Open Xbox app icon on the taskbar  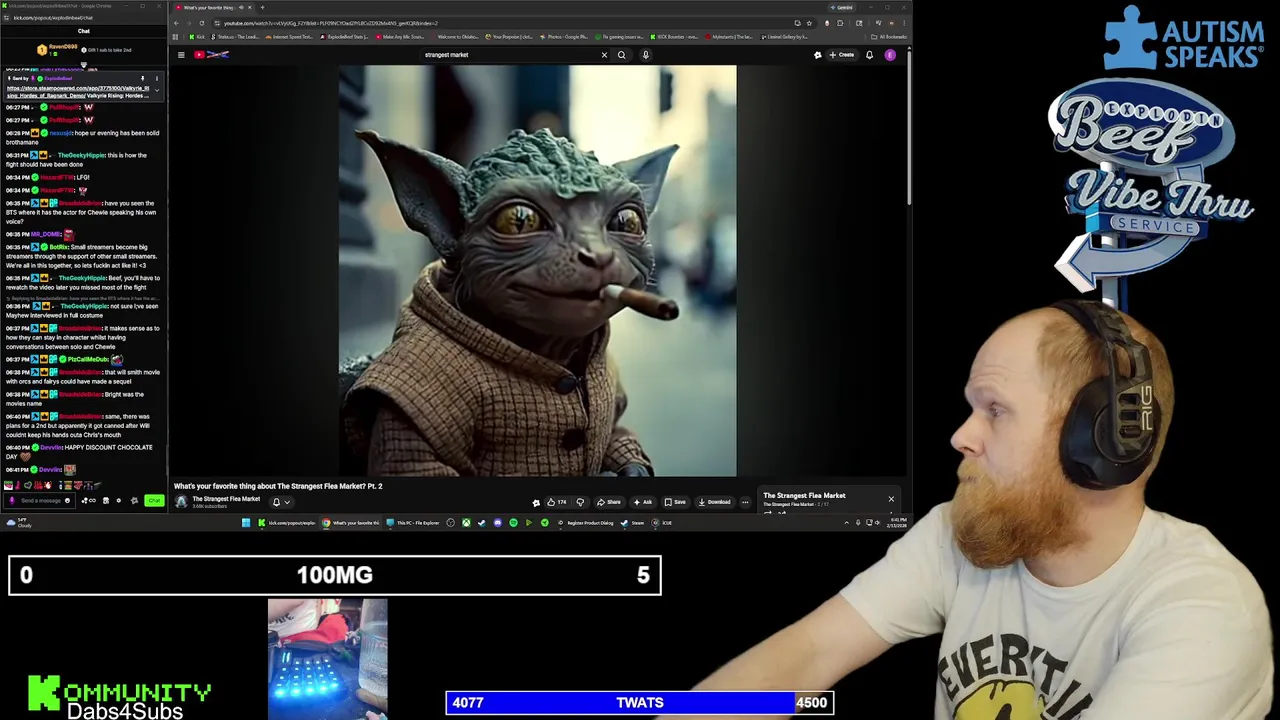click(466, 523)
